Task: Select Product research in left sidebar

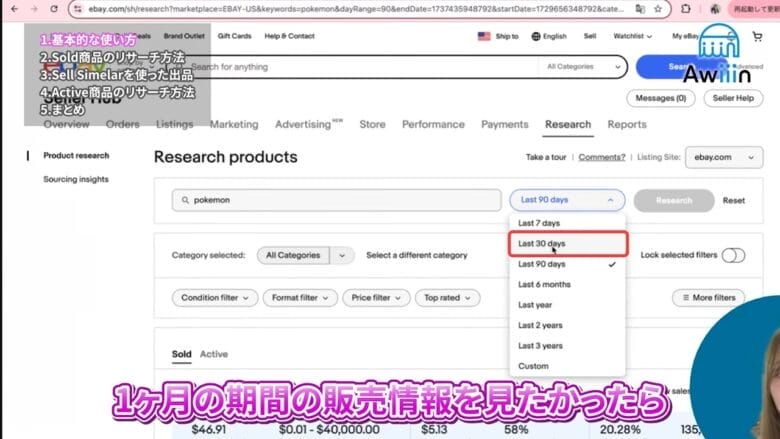Action: click(x=76, y=156)
